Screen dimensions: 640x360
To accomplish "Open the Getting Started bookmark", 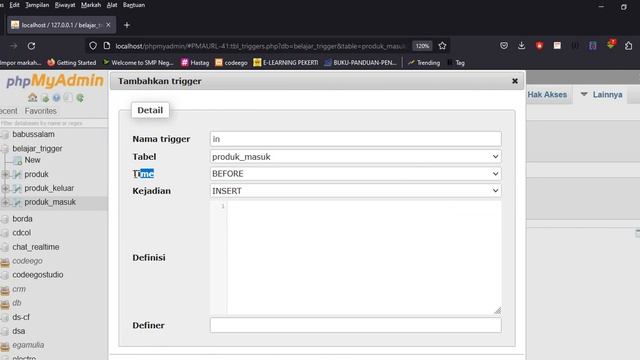I will tap(72, 62).
